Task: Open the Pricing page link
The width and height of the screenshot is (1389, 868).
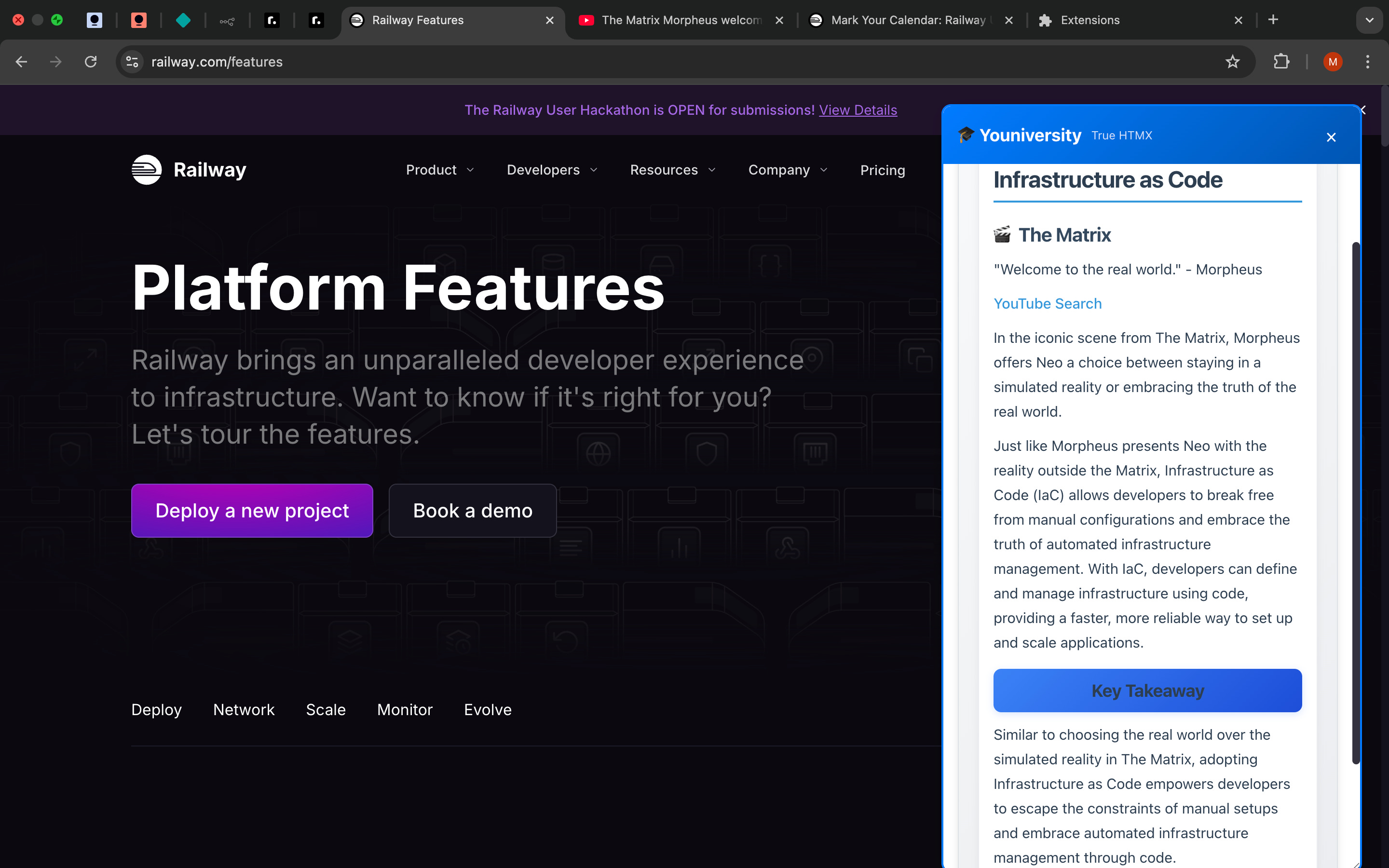Action: point(882,170)
